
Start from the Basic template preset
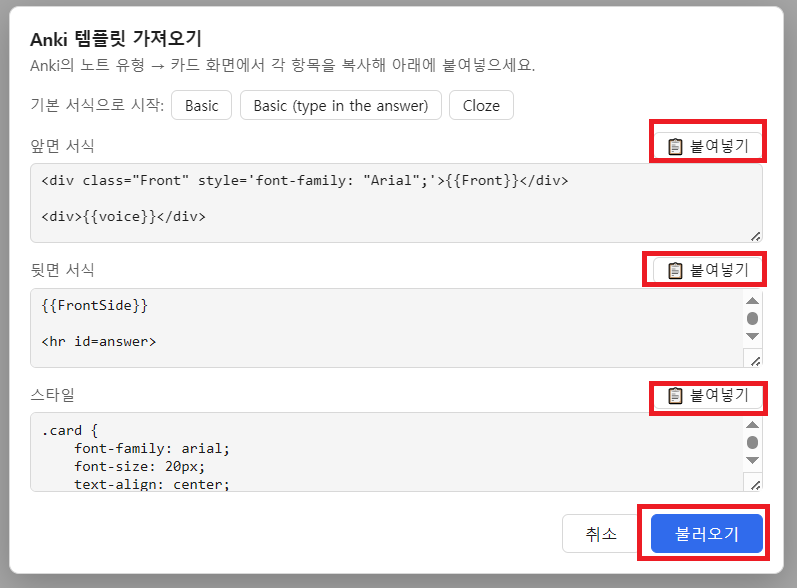tap(201, 105)
